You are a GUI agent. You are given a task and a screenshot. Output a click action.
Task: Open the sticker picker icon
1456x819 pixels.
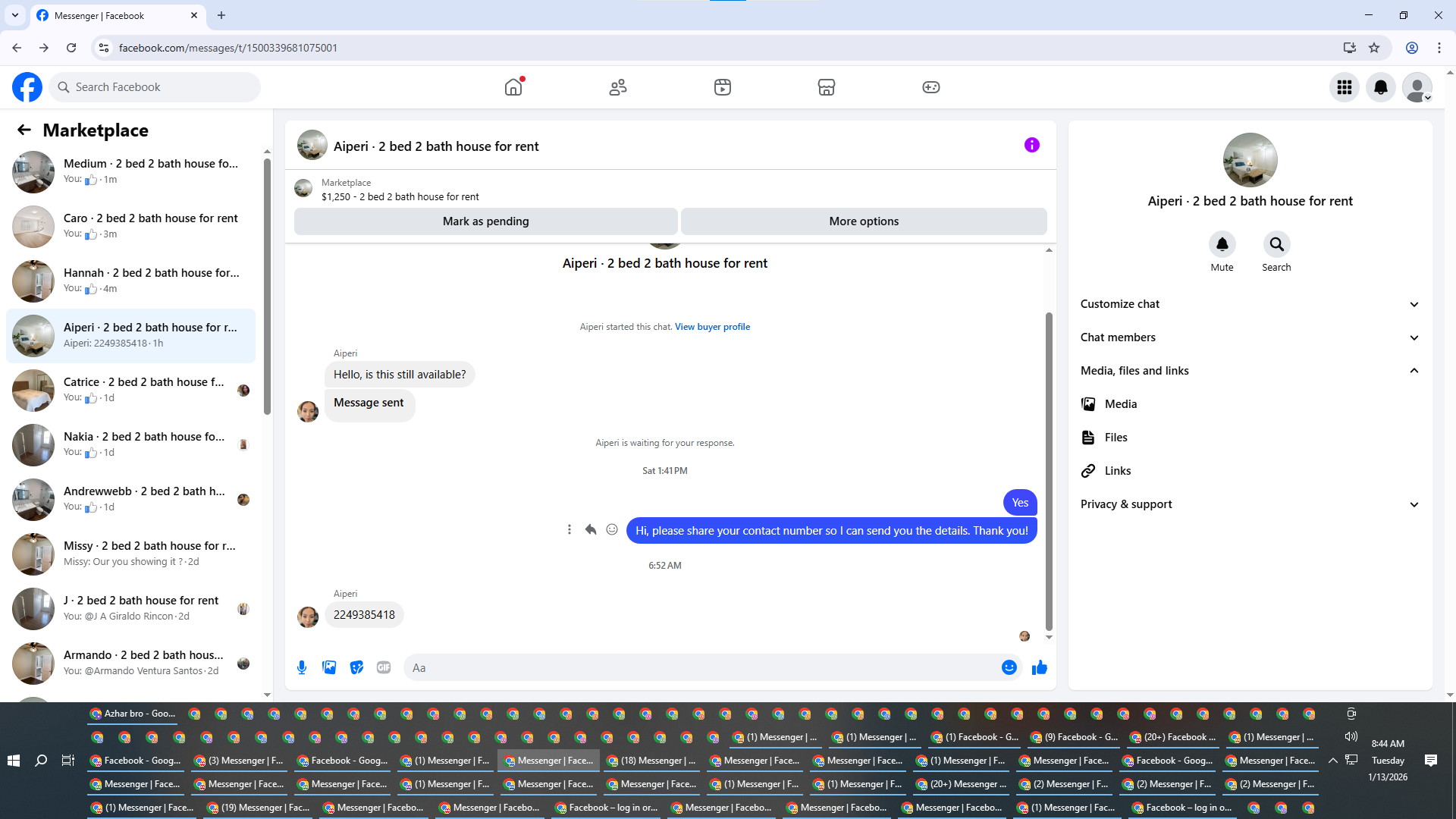click(x=356, y=667)
